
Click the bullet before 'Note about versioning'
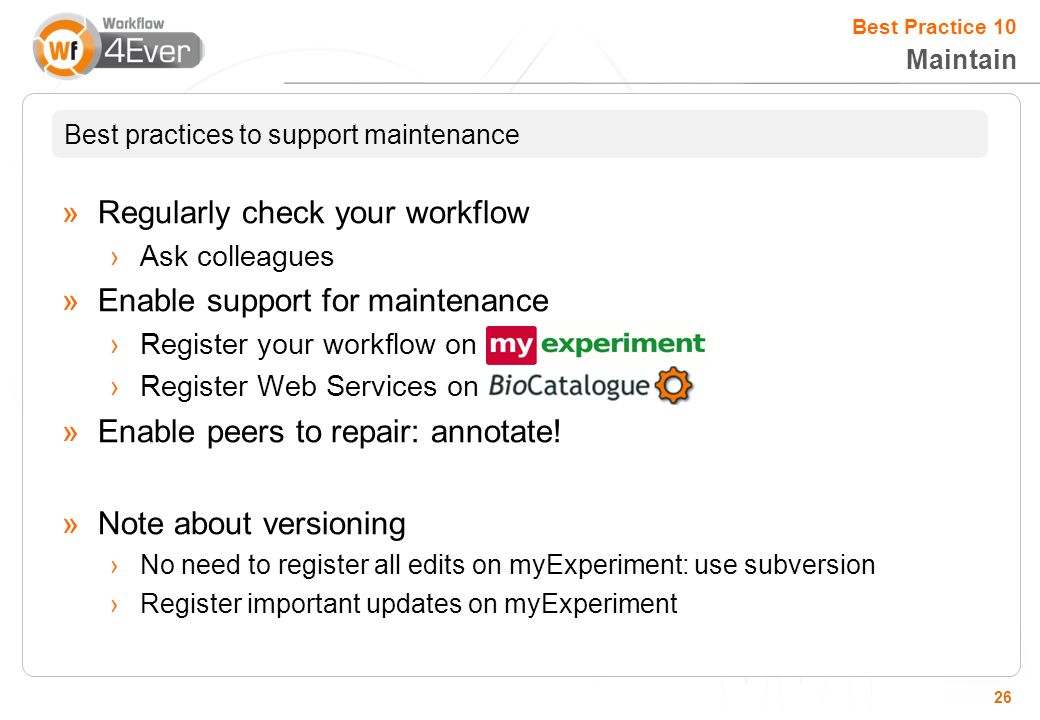(70, 525)
